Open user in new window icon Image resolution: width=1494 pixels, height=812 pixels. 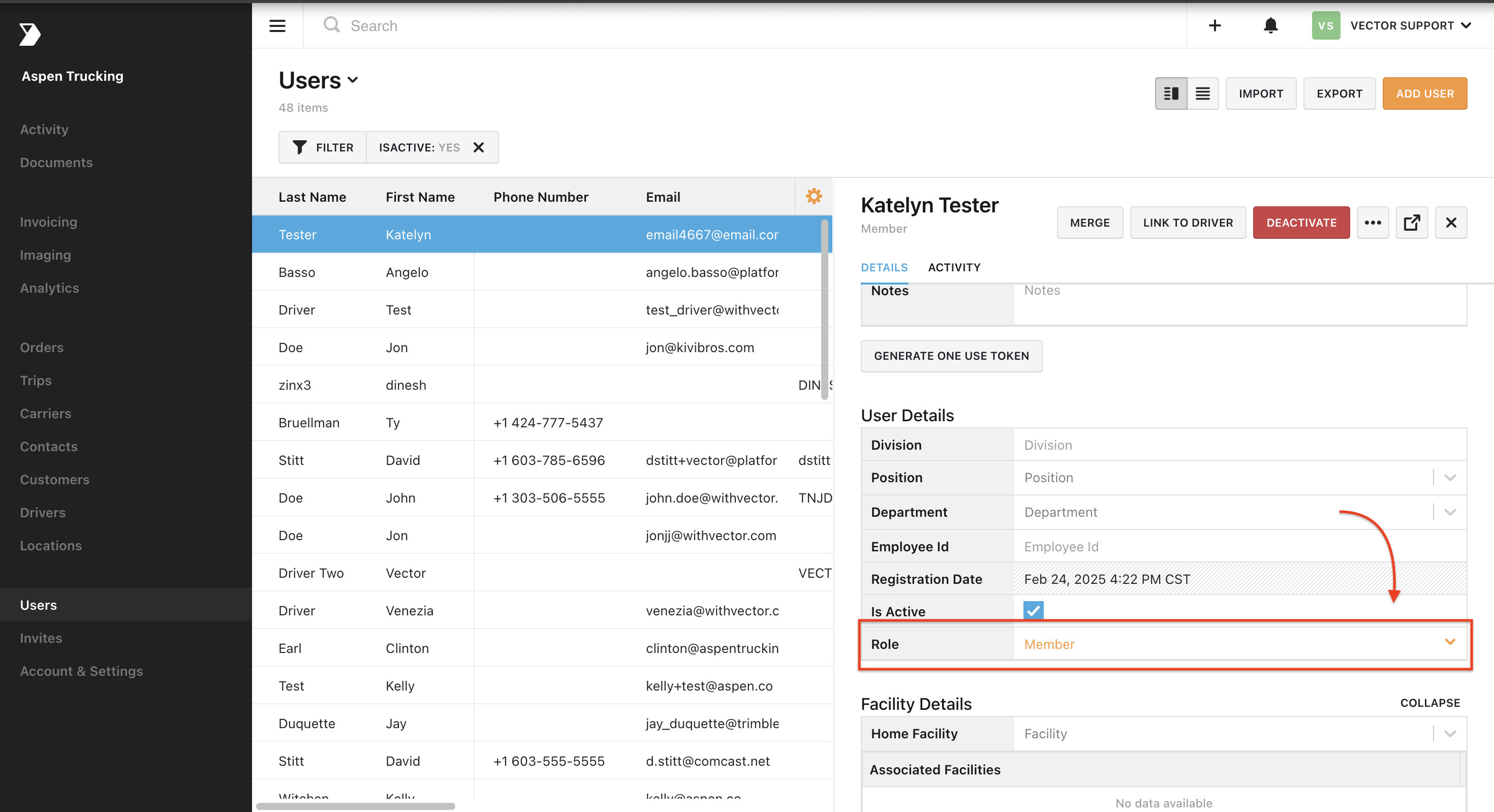pos(1411,223)
